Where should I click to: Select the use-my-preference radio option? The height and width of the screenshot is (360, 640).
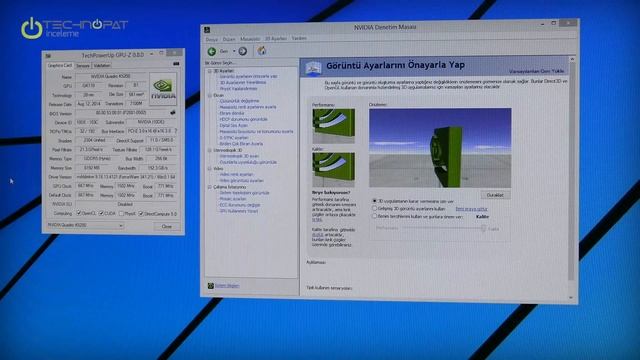pyautogui.click(x=374, y=216)
